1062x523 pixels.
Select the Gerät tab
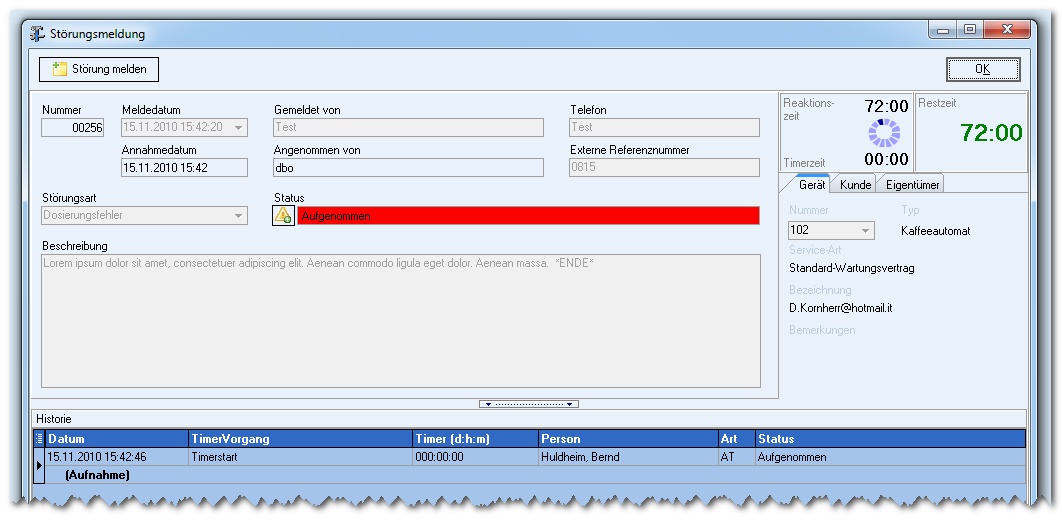[x=811, y=184]
